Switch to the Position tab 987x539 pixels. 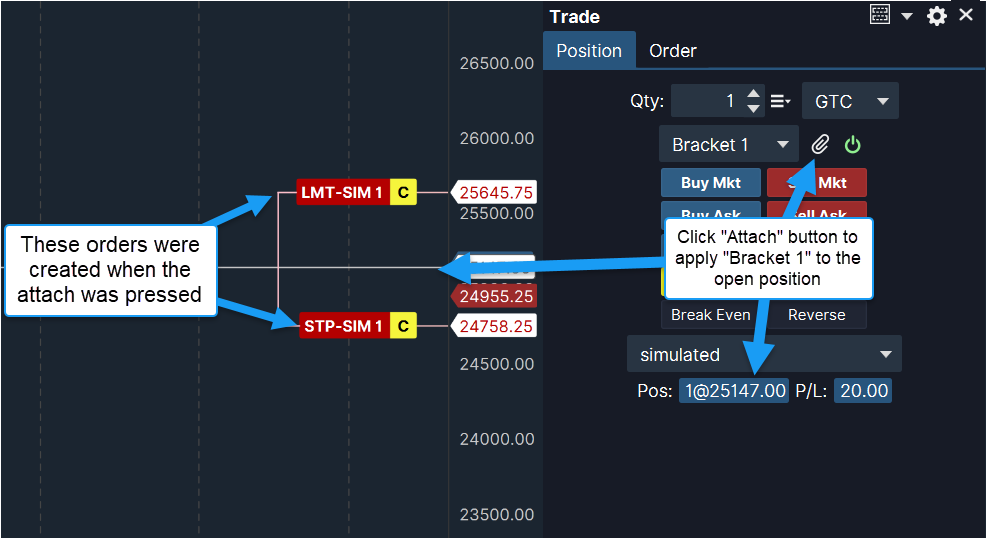[x=589, y=51]
